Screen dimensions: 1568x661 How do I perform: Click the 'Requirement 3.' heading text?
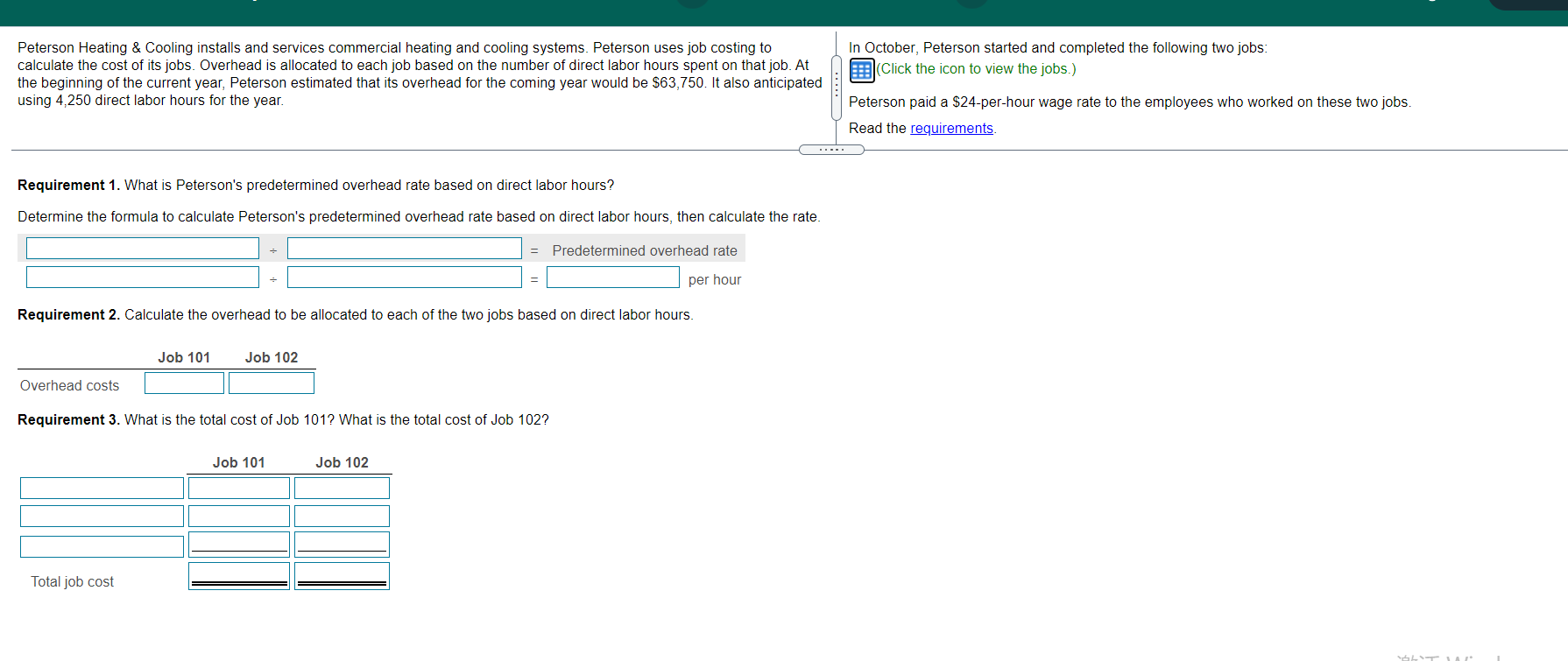[68, 420]
